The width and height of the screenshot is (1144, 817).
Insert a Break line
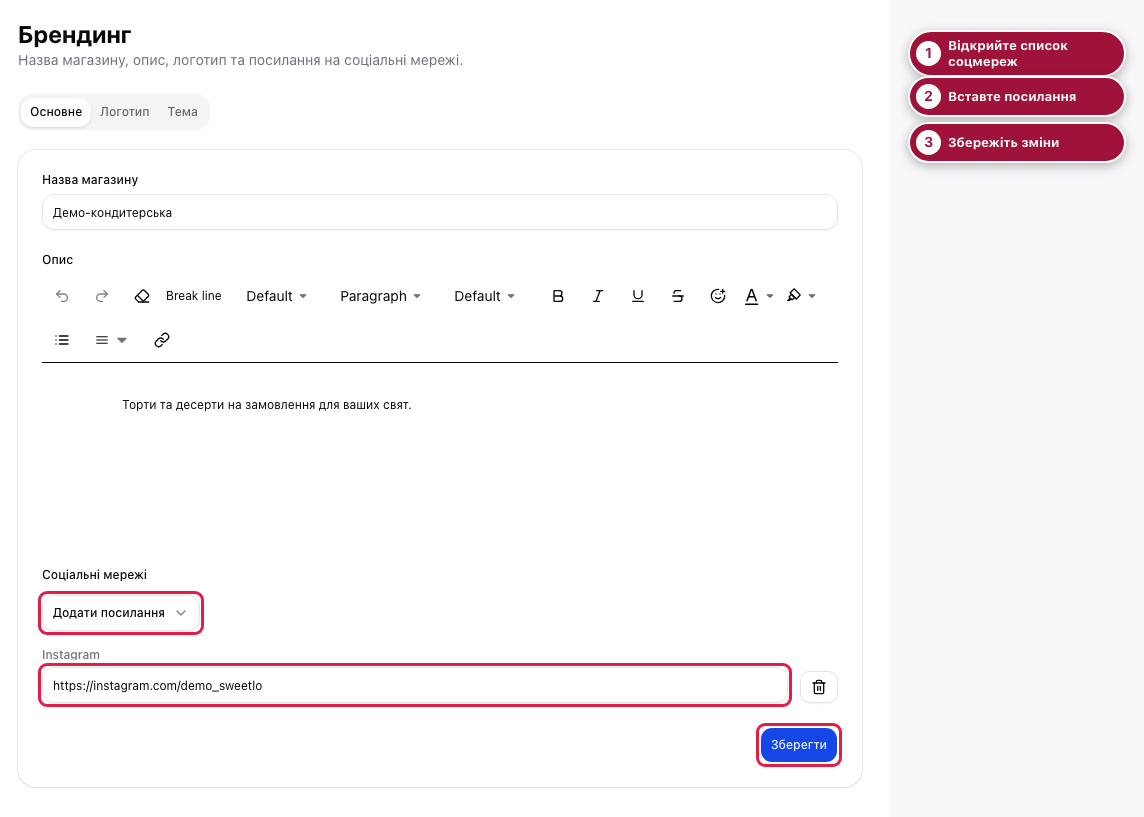coord(193,296)
